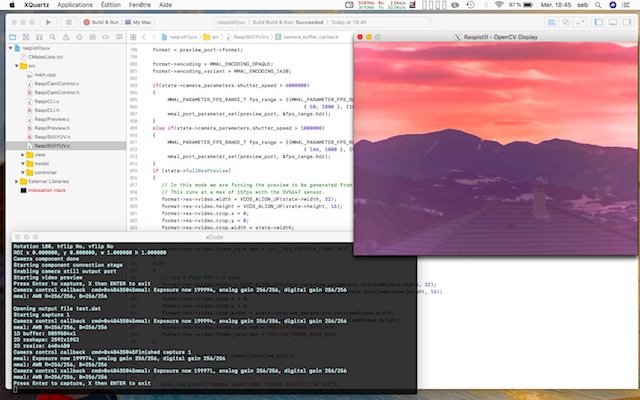Select the Build & Run scheme selector
640x400 pixels.
[x=101, y=22]
